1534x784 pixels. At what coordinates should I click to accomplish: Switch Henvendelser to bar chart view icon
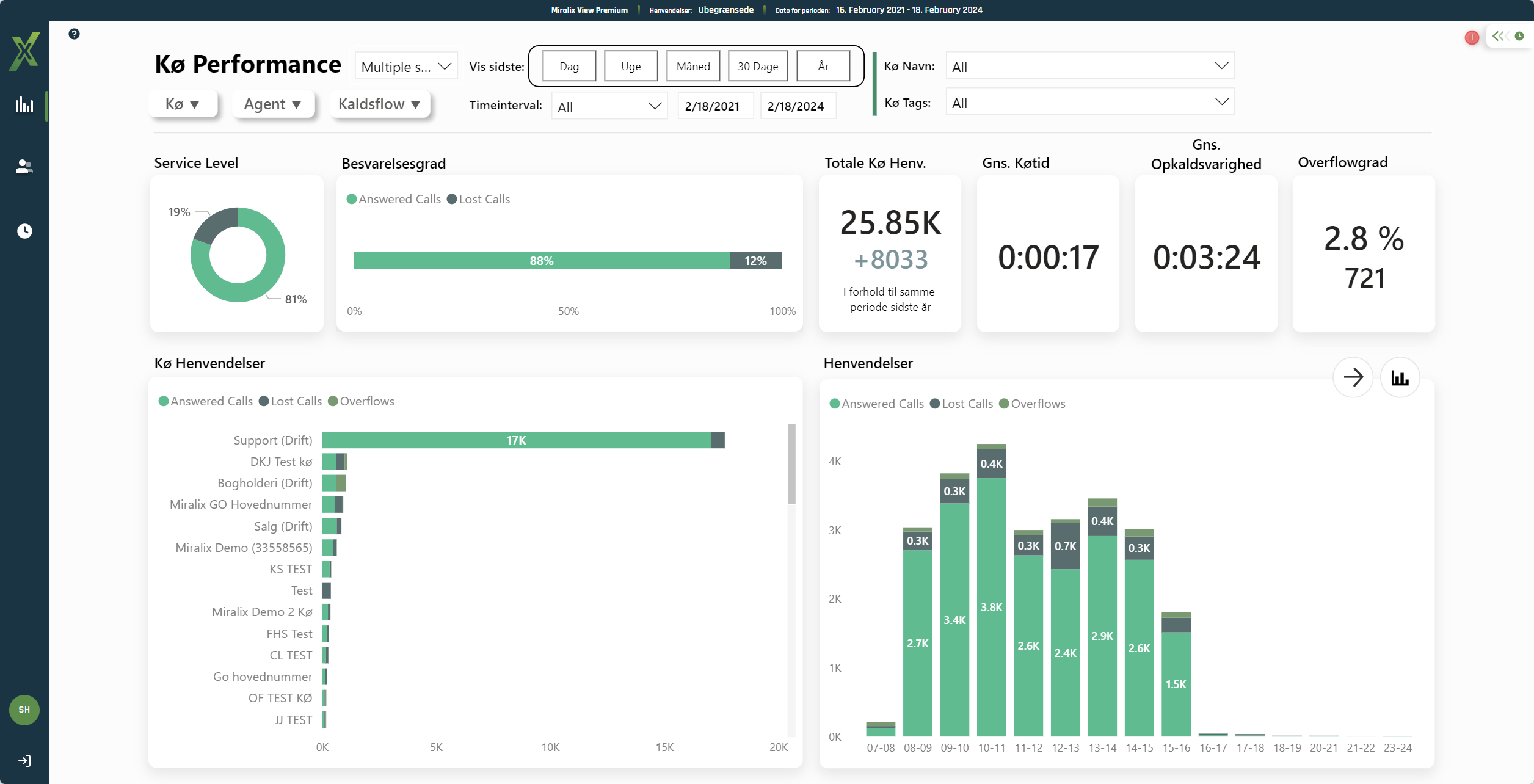tap(1400, 377)
